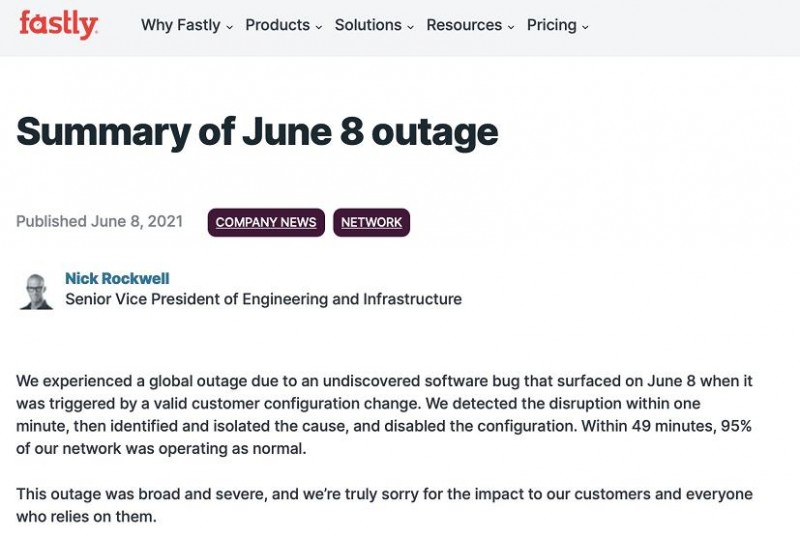Expand the chevron next to Products
This screenshot has height=536, width=800.
tap(318, 27)
